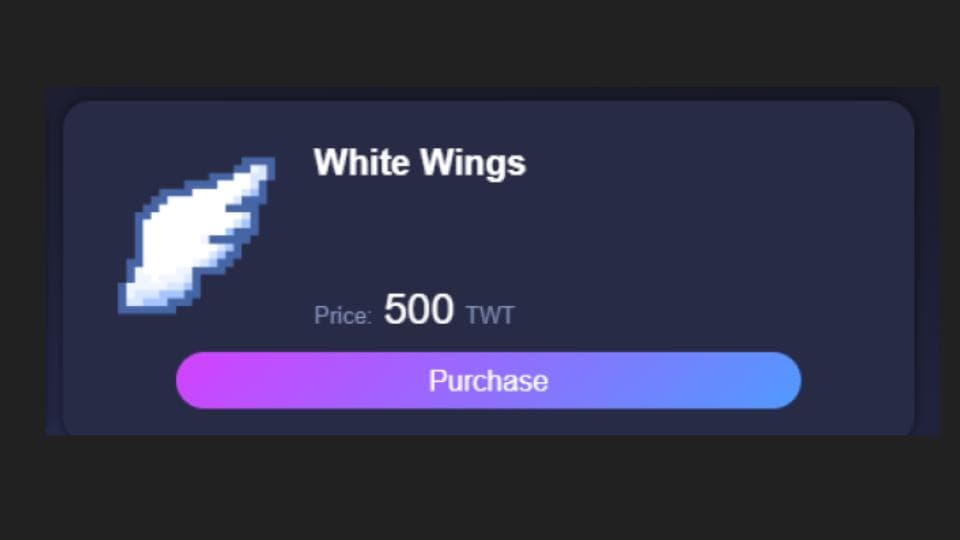Click the White Wings pixel-art icon
Image resolution: width=960 pixels, height=540 pixels.
[196, 236]
